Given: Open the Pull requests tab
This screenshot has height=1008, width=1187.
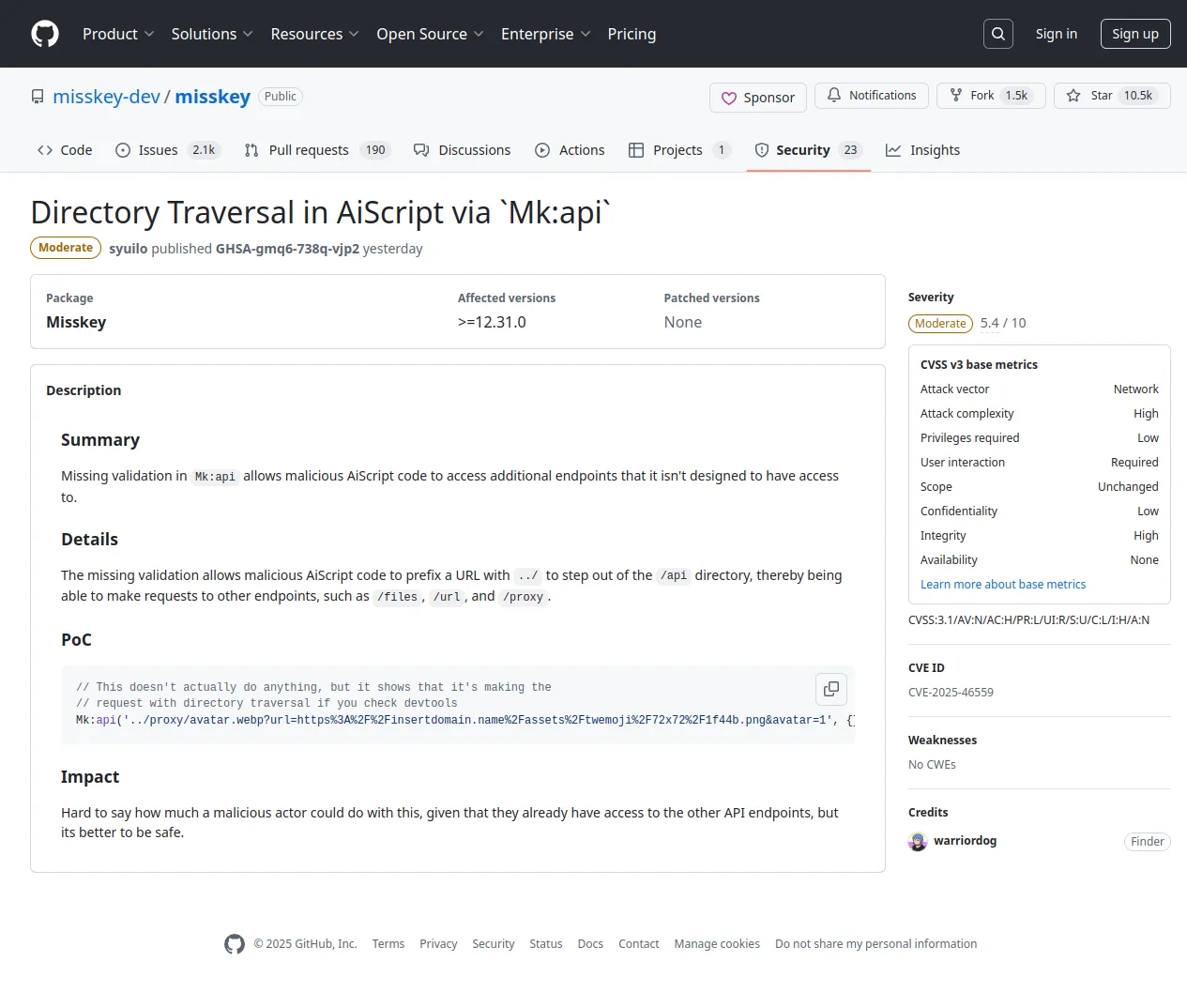Looking at the screenshot, I should [x=317, y=150].
